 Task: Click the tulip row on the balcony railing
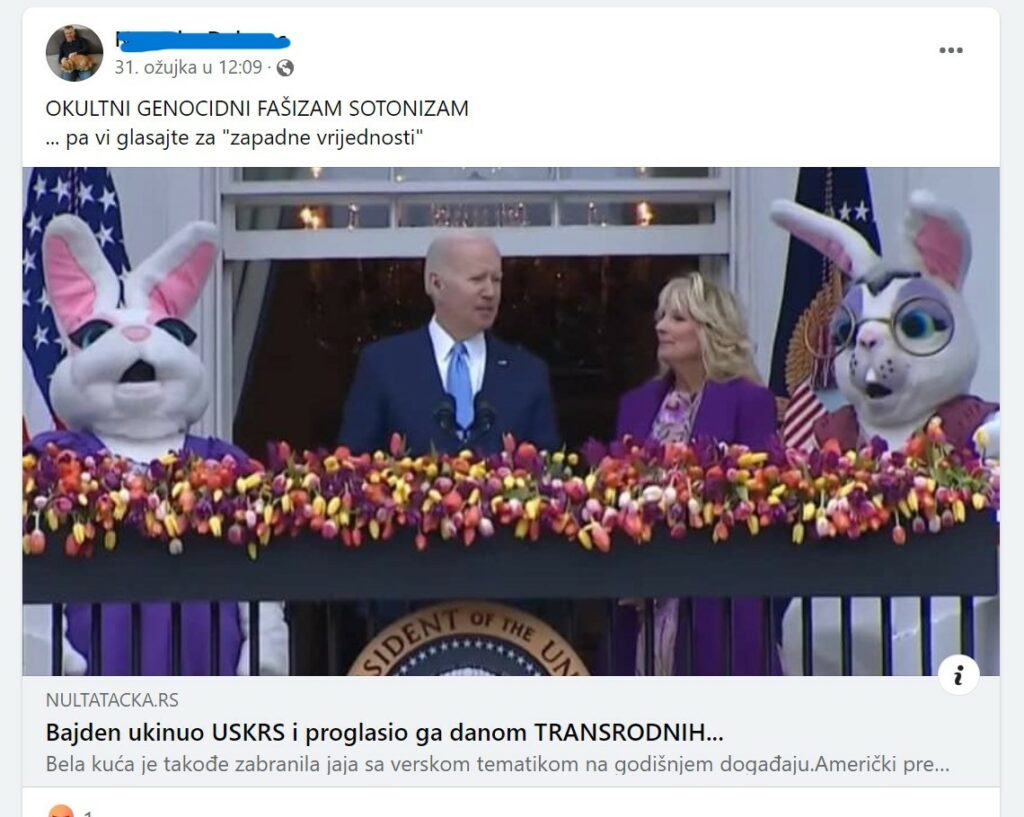[511, 493]
